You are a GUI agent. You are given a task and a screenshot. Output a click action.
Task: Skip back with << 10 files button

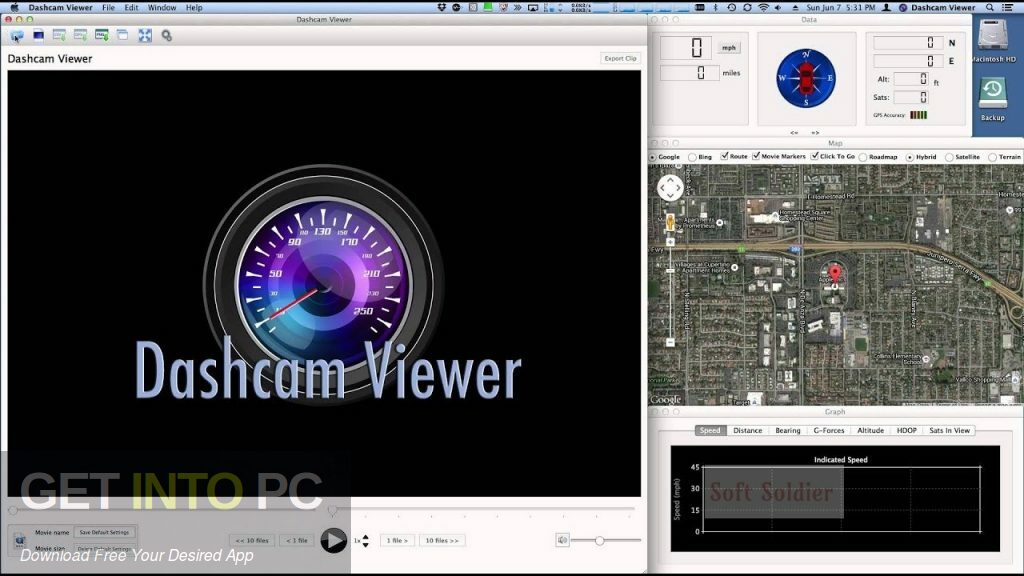click(251, 540)
